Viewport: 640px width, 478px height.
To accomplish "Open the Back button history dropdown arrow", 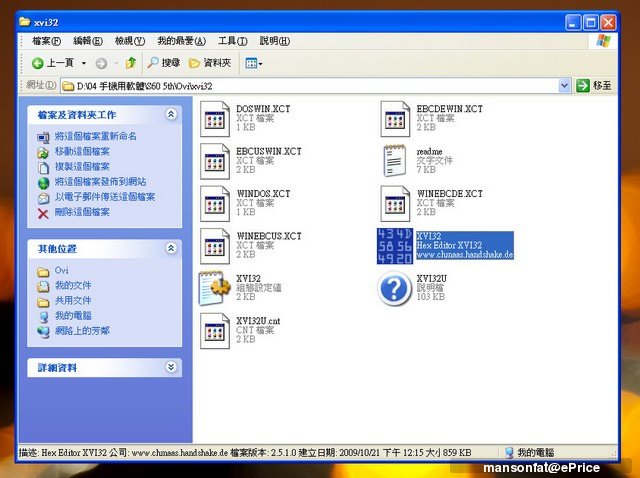I will click(x=84, y=63).
